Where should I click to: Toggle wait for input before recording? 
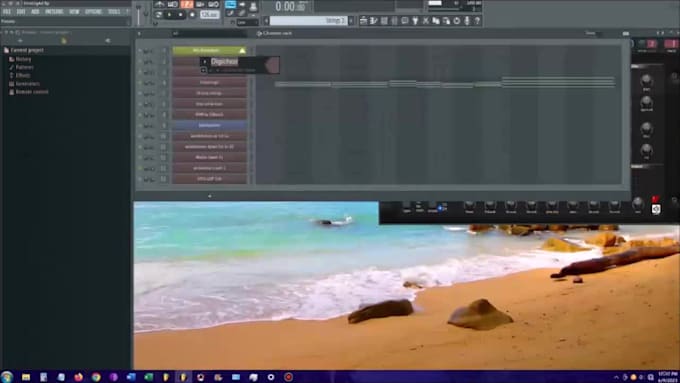tap(173, 4)
